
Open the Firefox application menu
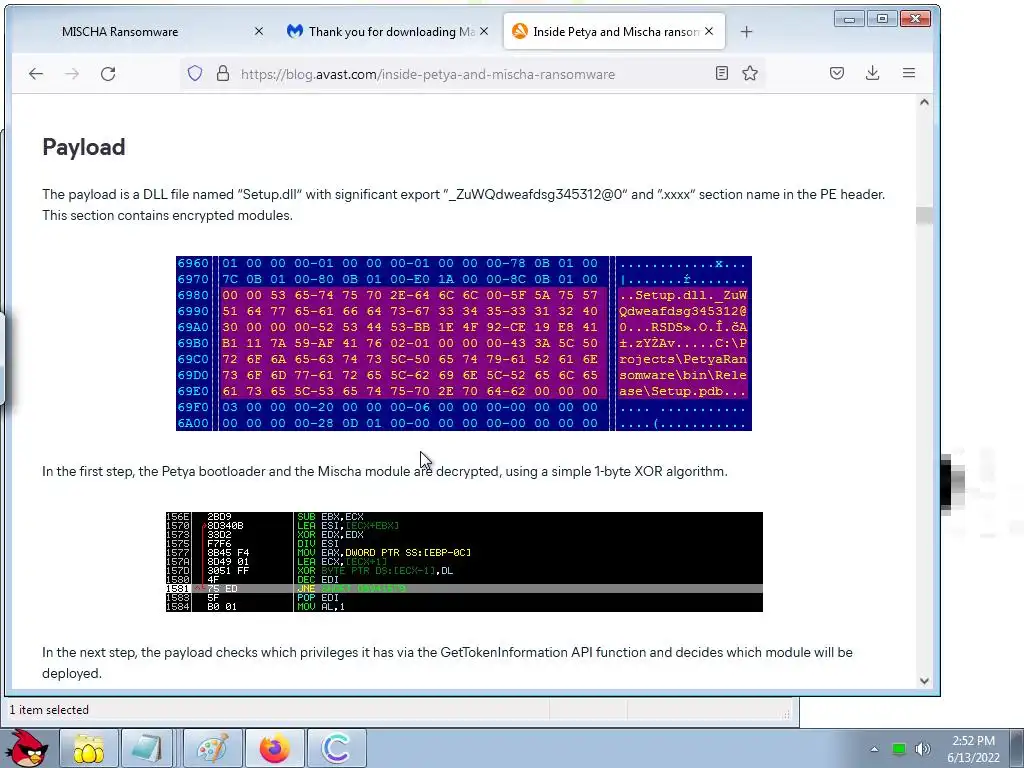click(x=909, y=73)
